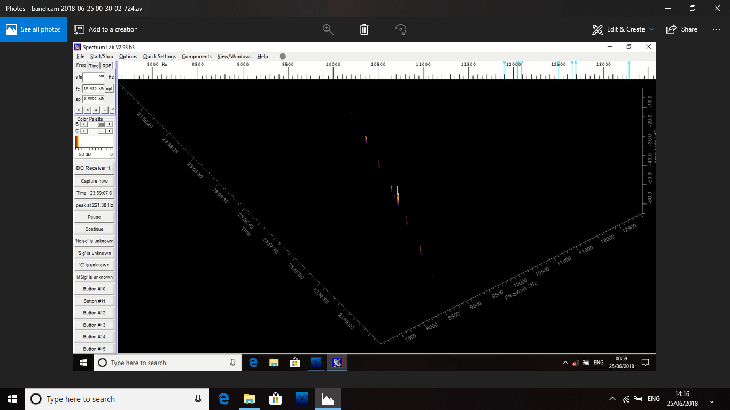The image size is (730, 410).
Task: Click the Windows Start button on the outer taskbar
Action: (x=12, y=399)
